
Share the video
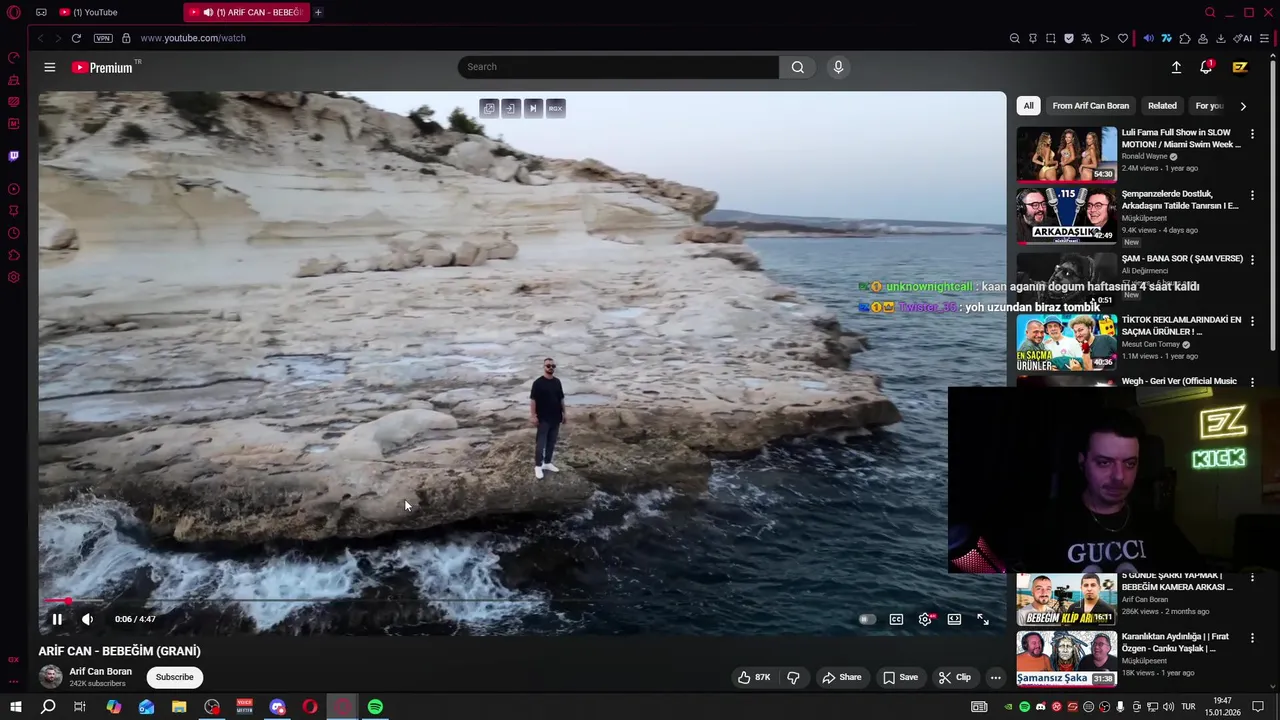tap(841, 677)
